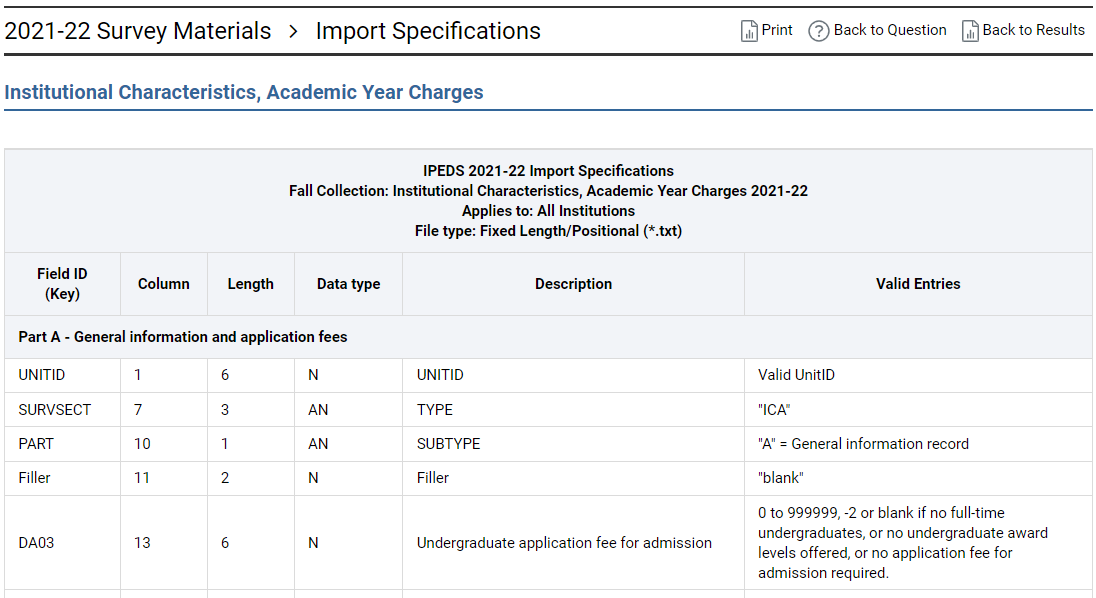The image size is (1096, 598).
Task: Click the SURVSECT field ID cell
Action: tap(54, 410)
